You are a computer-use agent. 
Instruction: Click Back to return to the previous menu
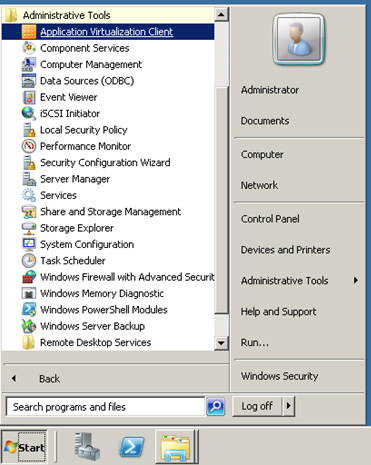click(x=49, y=379)
